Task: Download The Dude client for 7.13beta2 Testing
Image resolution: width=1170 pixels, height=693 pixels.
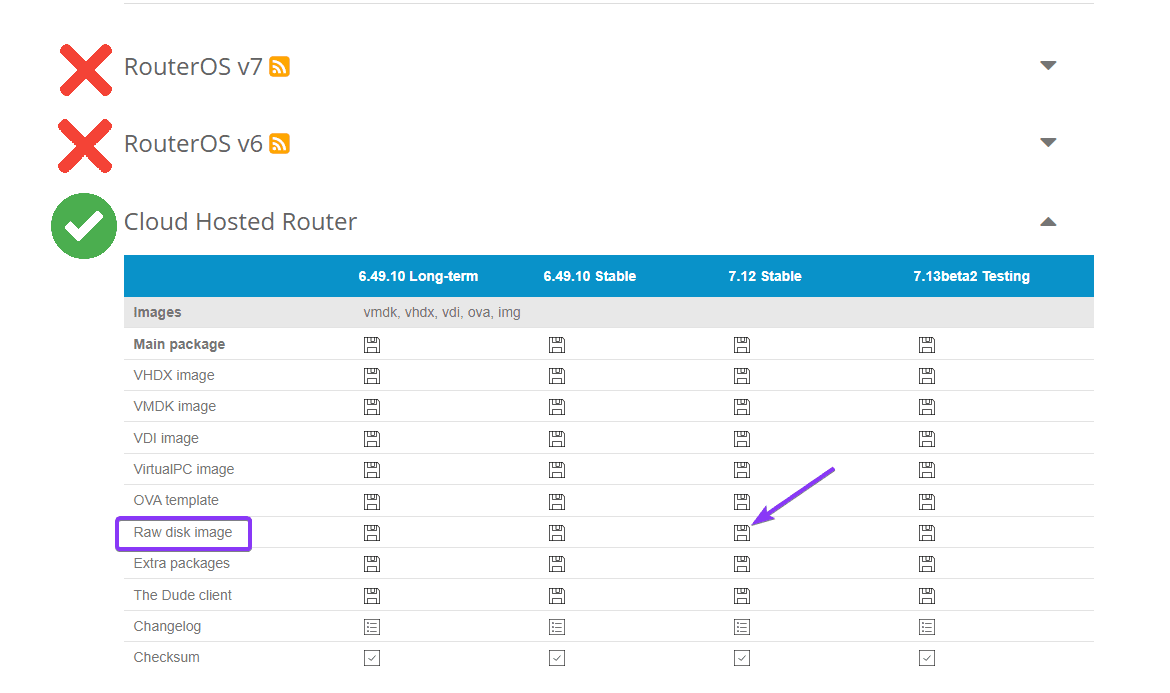Action: pyautogui.click(x=927, y=595)
